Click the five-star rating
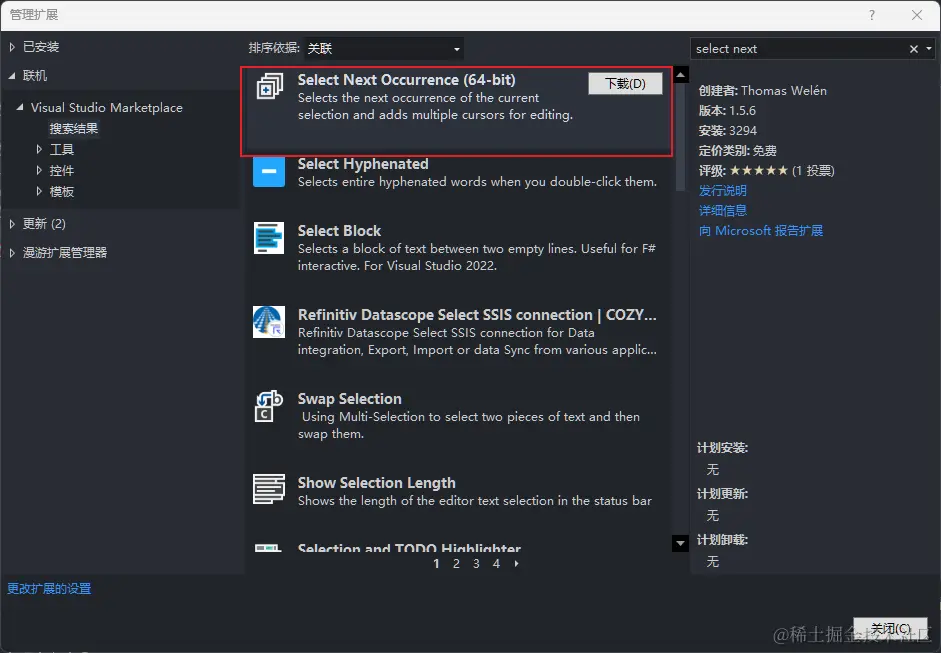 (x=759, y=170)
